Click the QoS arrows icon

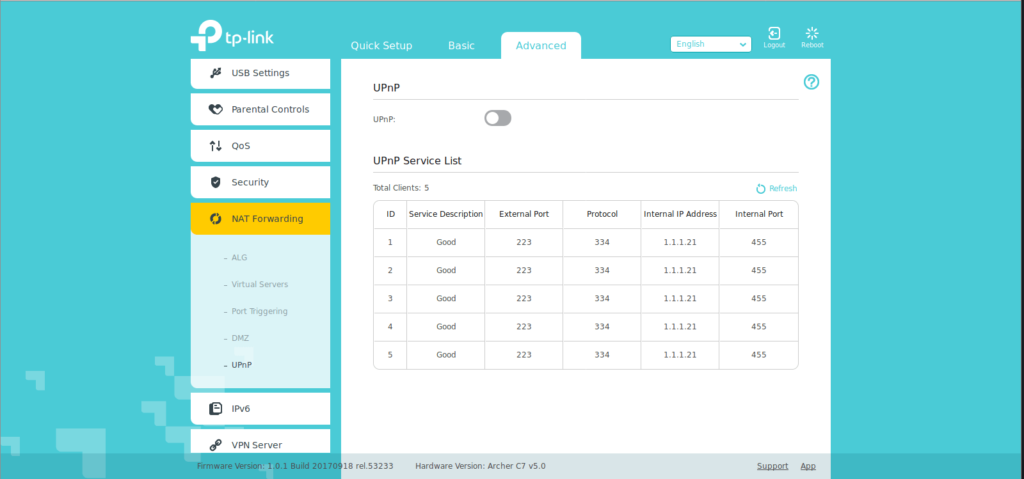(215, 146)
